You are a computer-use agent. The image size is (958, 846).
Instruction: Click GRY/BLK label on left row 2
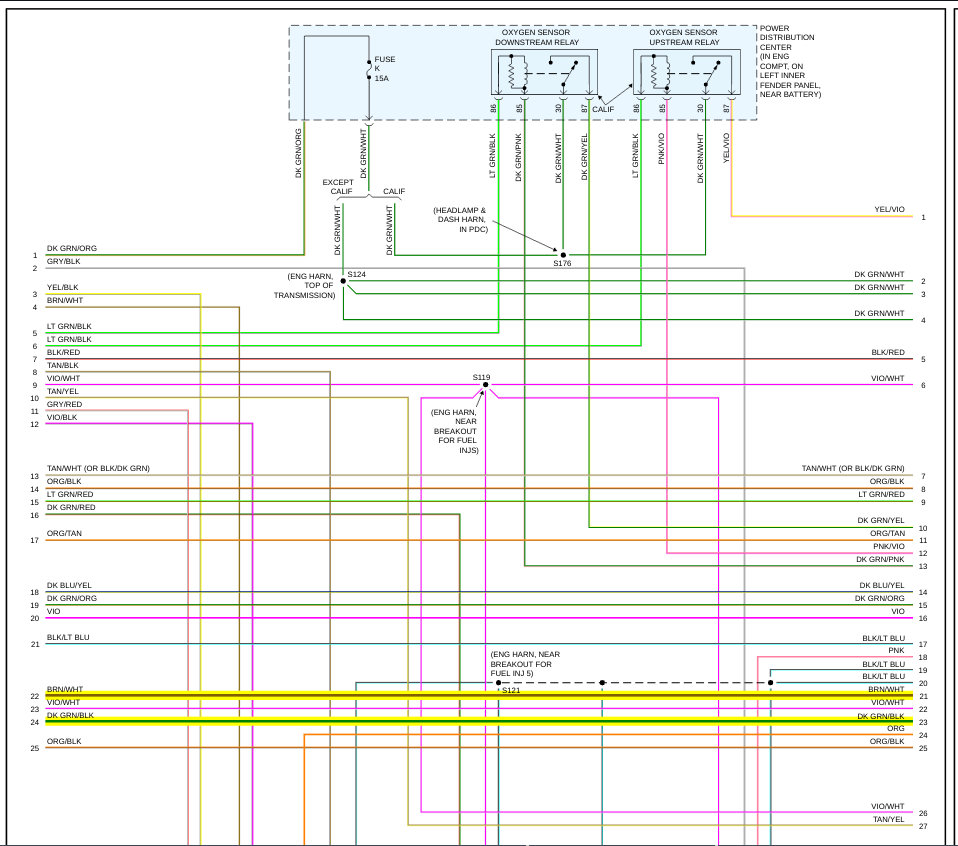[64, 261]
